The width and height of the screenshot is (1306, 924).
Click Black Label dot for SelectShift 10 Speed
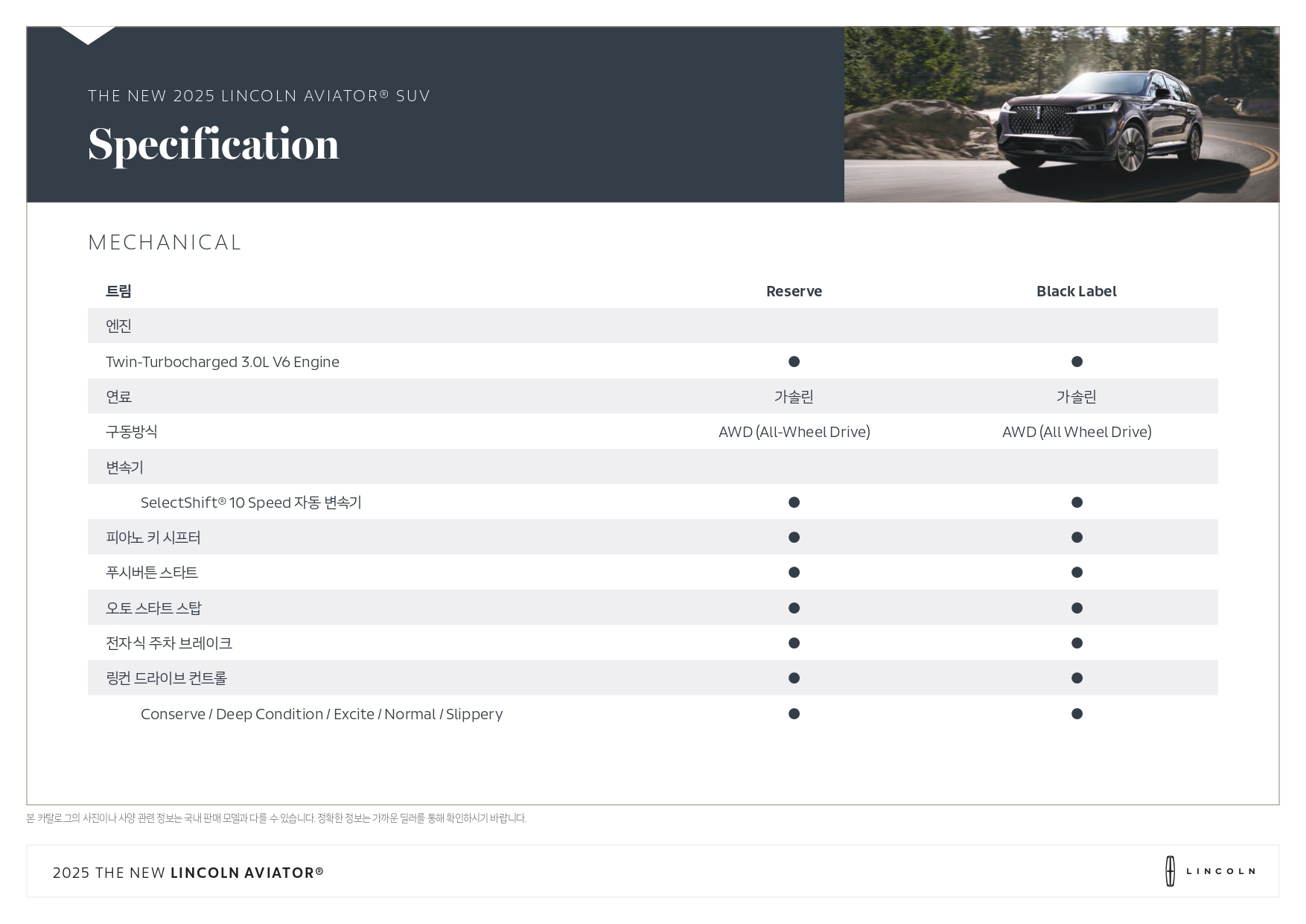[1077, 503]
